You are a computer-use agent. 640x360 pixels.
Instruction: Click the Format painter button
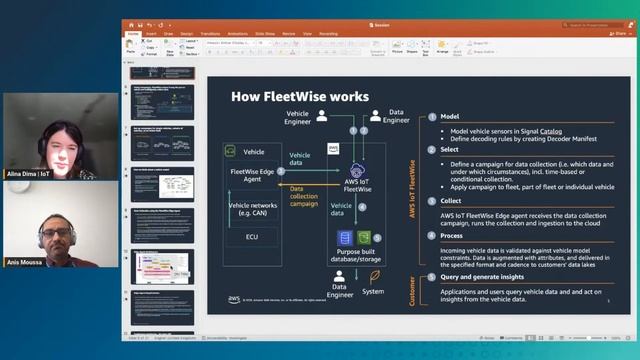click(149, 54)
